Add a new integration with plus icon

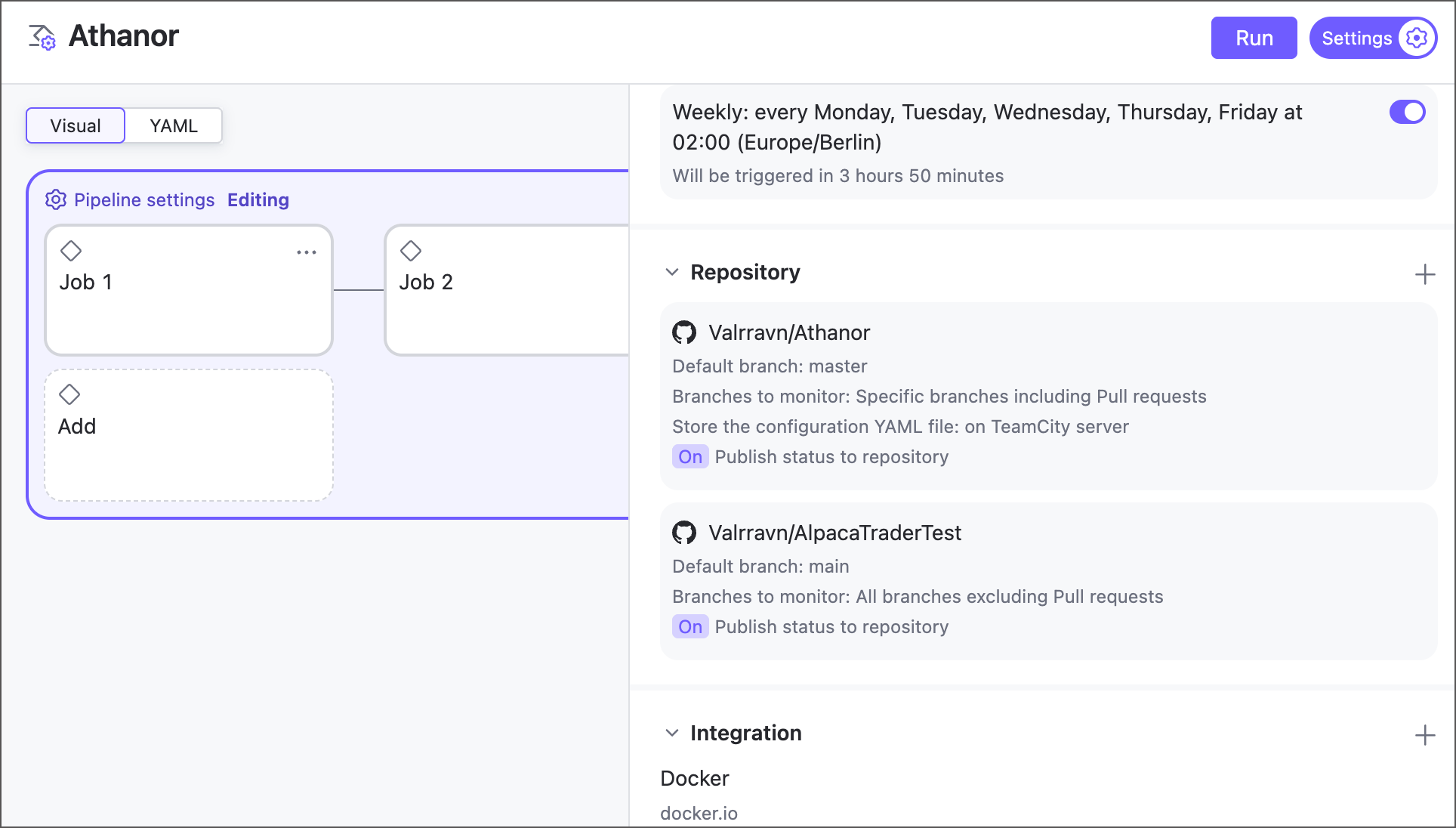click(x=1424, y=735)
